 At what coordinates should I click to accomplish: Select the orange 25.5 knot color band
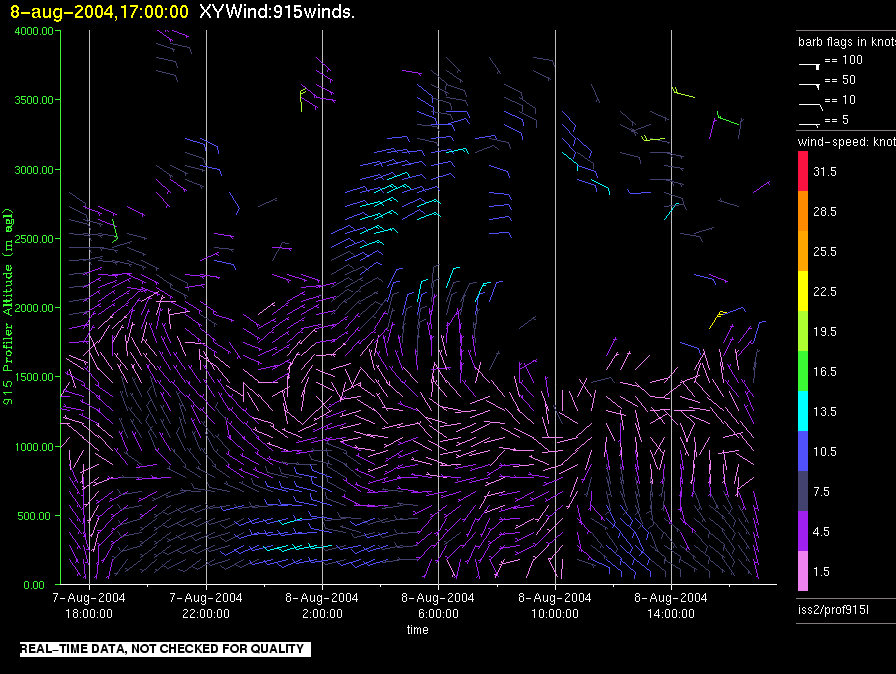coord(803,251)
